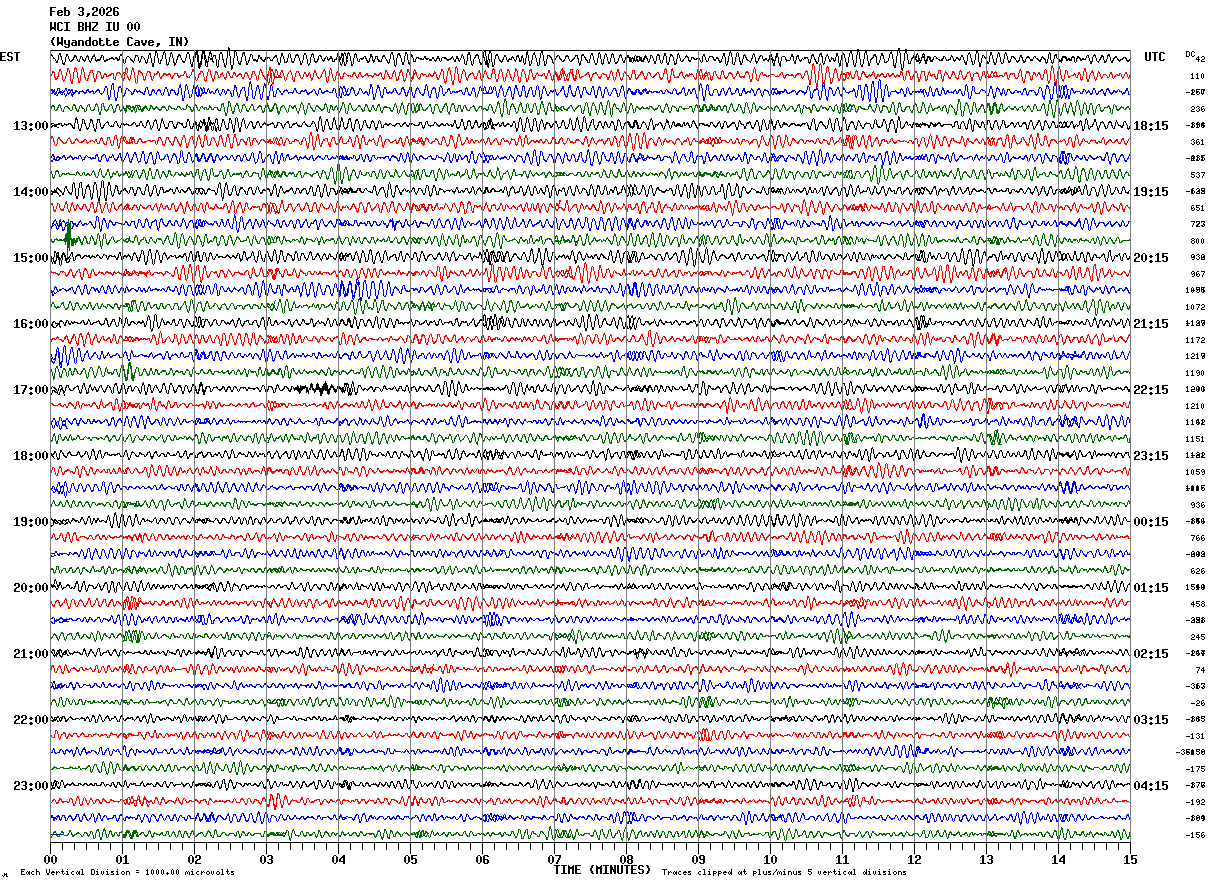Click the 03:15 UTC time label

[1151, 720]
